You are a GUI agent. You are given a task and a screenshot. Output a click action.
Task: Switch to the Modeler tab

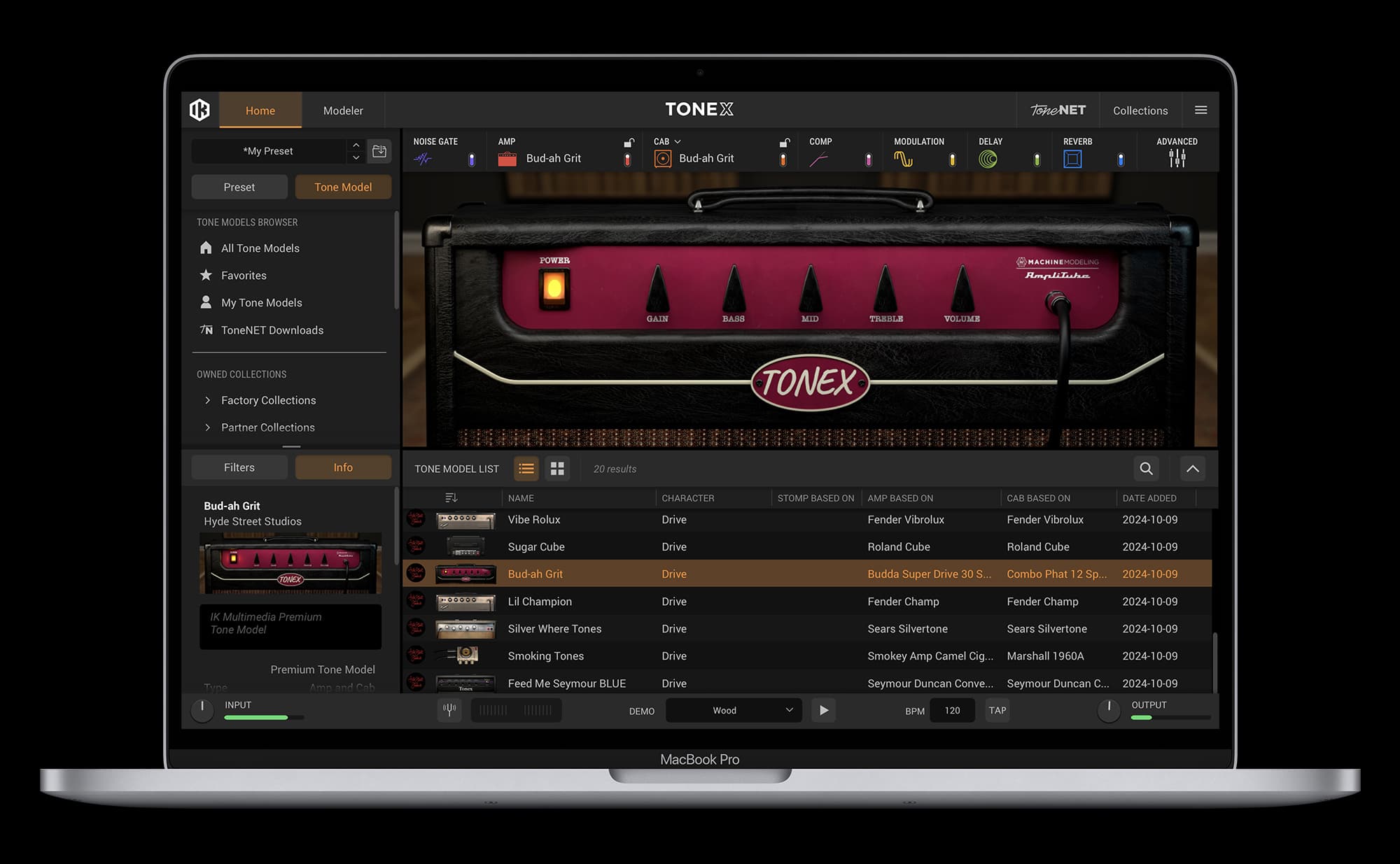click(x=342, y=110)
